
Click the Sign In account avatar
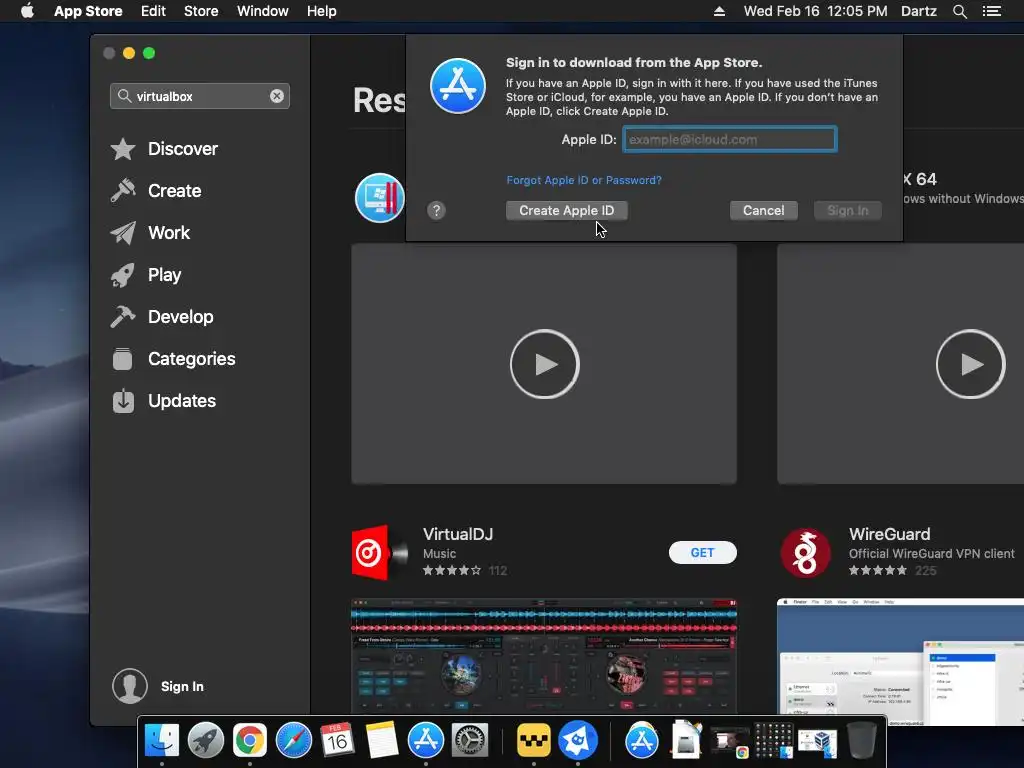[130, 686]
